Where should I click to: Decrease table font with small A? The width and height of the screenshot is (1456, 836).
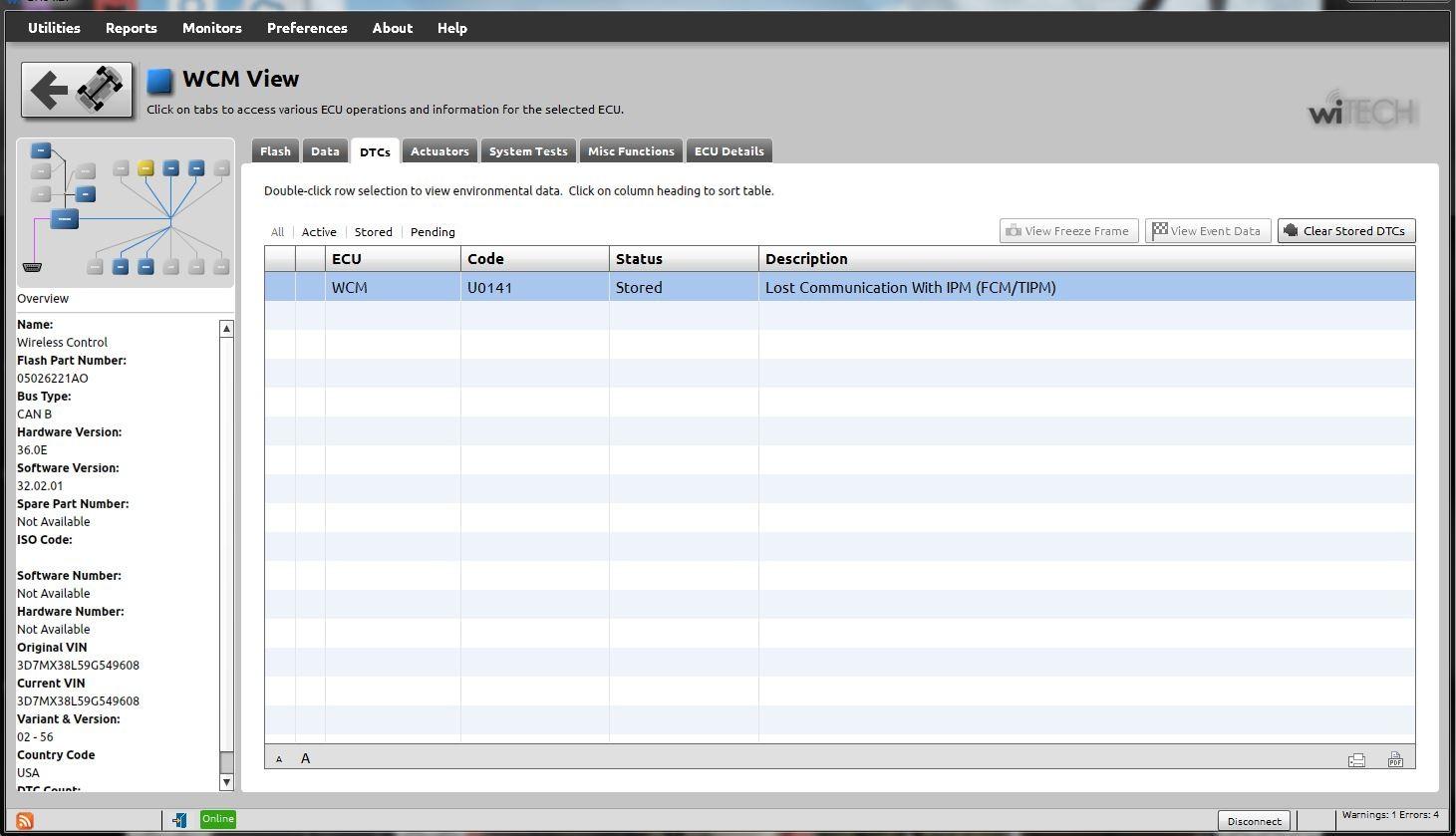[279, 759]
